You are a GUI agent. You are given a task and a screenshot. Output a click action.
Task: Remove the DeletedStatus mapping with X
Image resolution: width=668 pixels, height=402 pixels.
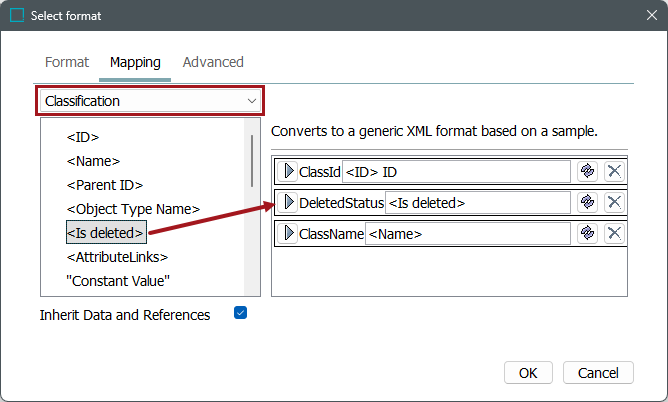pos(614,202)
